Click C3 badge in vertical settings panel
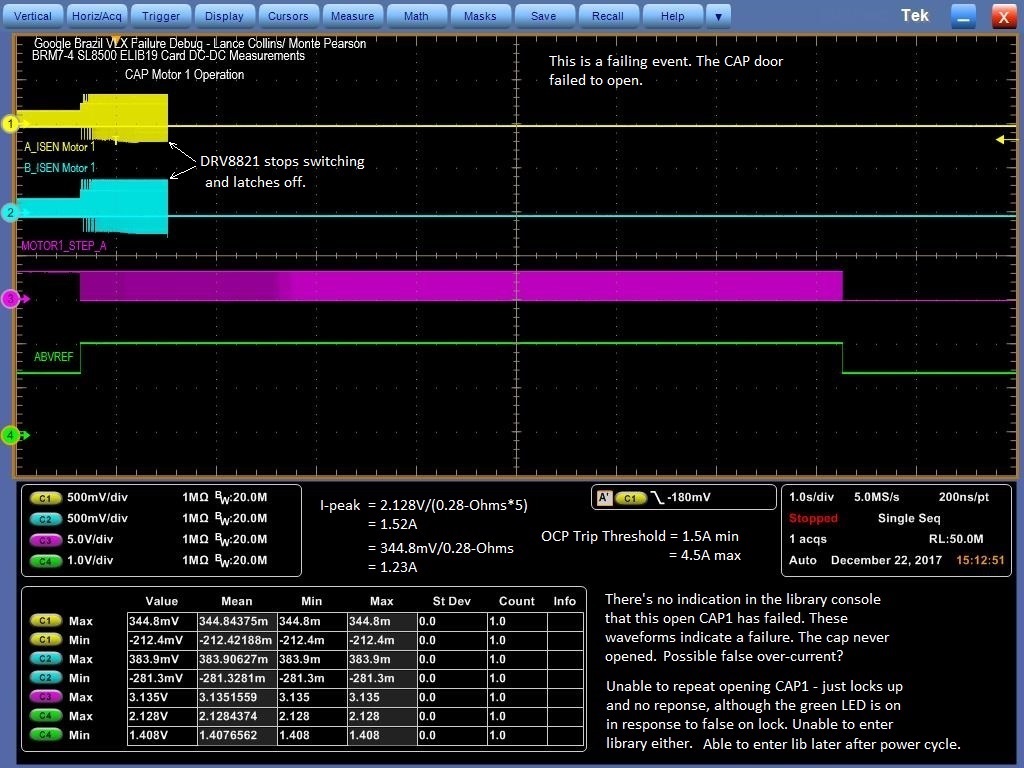The height and width of the screenshot is (768, 1024). [46, 539]
